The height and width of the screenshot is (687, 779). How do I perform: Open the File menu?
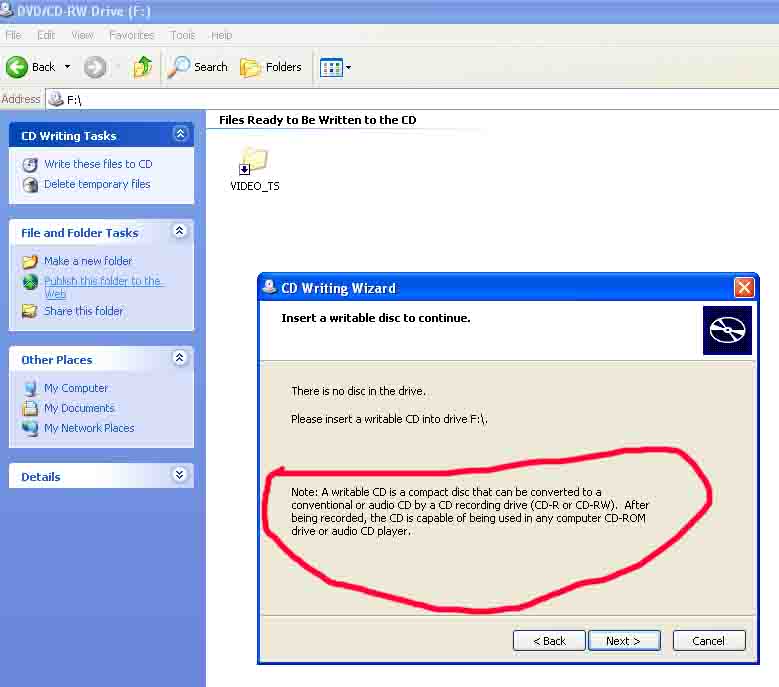click(x=13, y=35)
